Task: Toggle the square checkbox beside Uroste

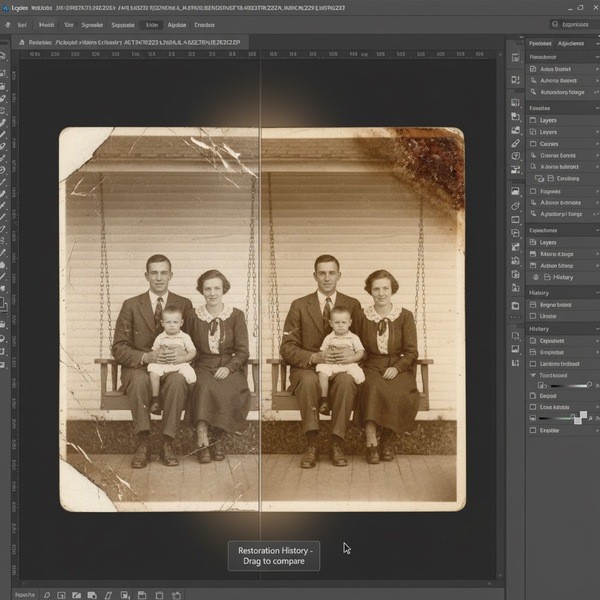Action: coord(533,316)
